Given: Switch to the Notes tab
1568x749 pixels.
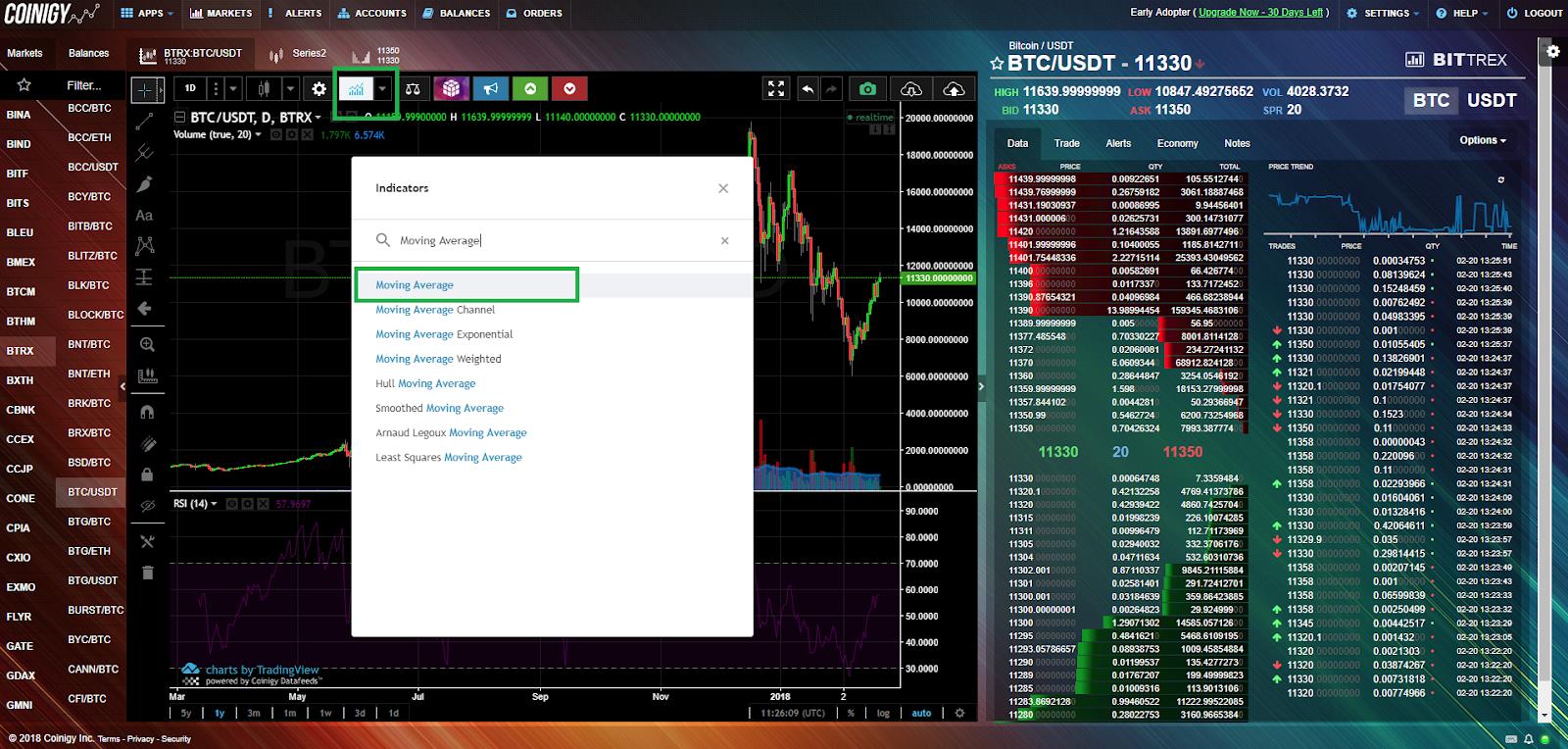Looking at the screenshot, I should (x=1237, y=143).
